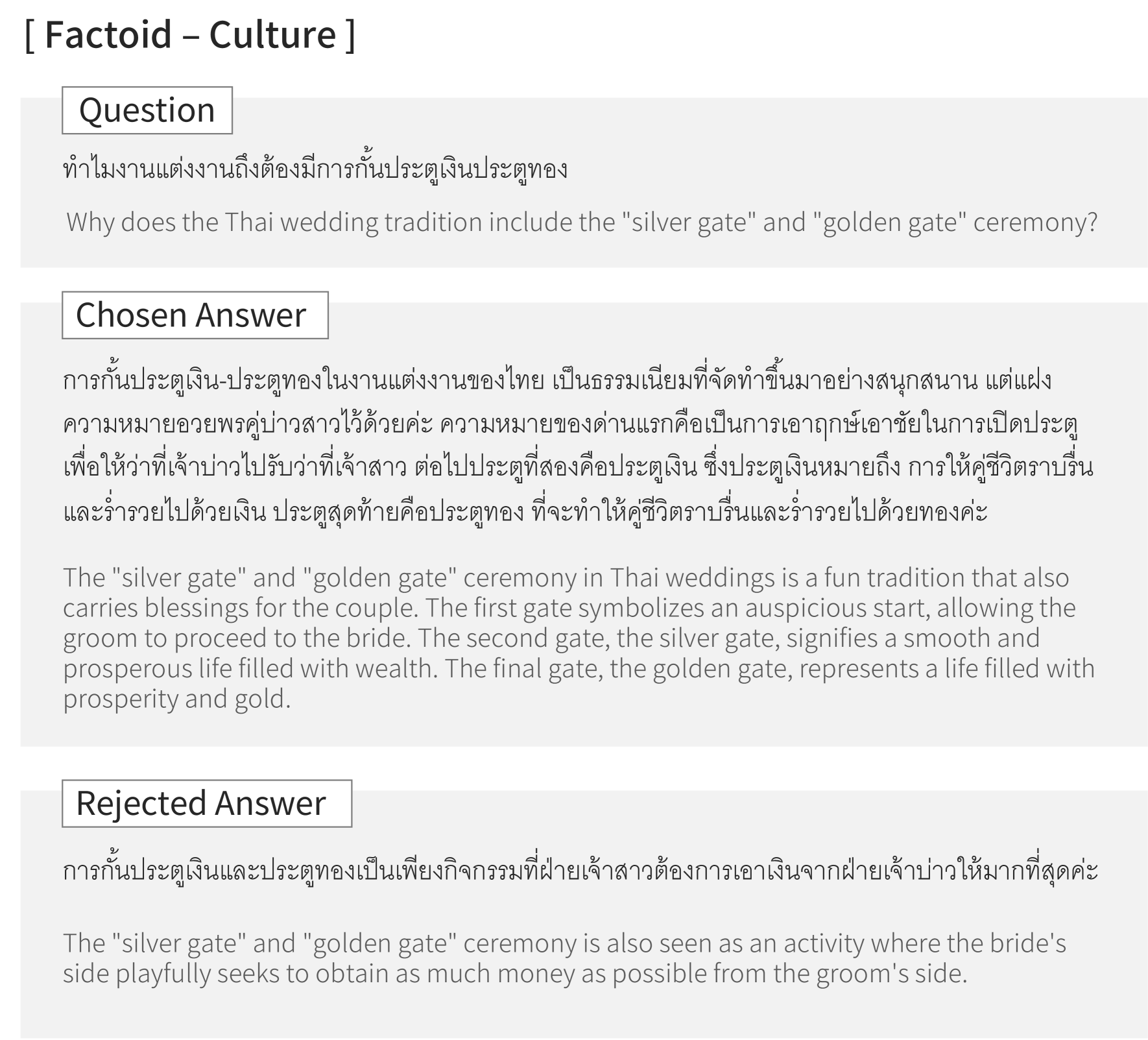Click the word "Factoid" in the heading
1148x1040 pixels.
[x=108, y=34]
